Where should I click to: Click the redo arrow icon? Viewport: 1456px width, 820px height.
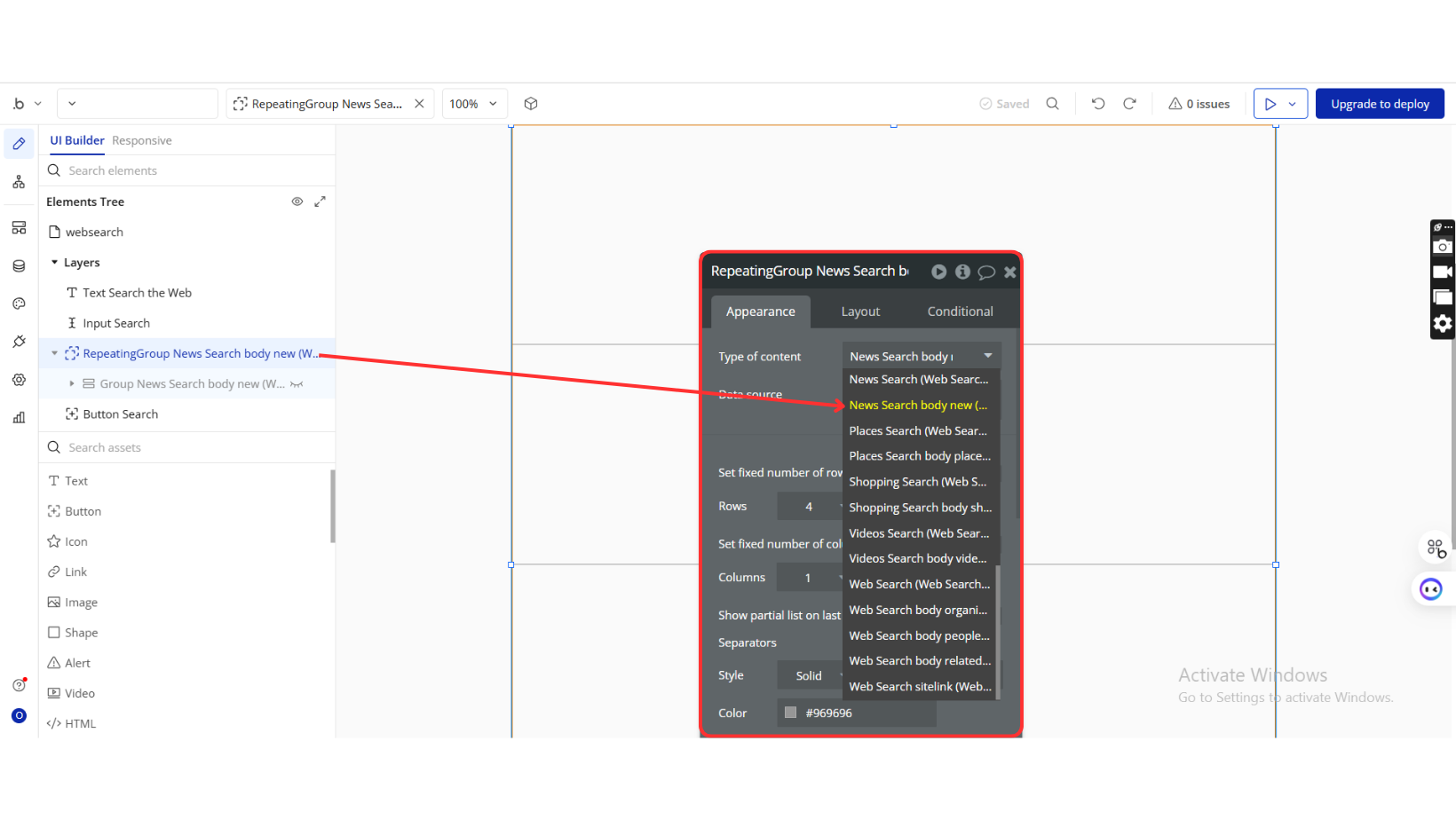[1129, 104]
